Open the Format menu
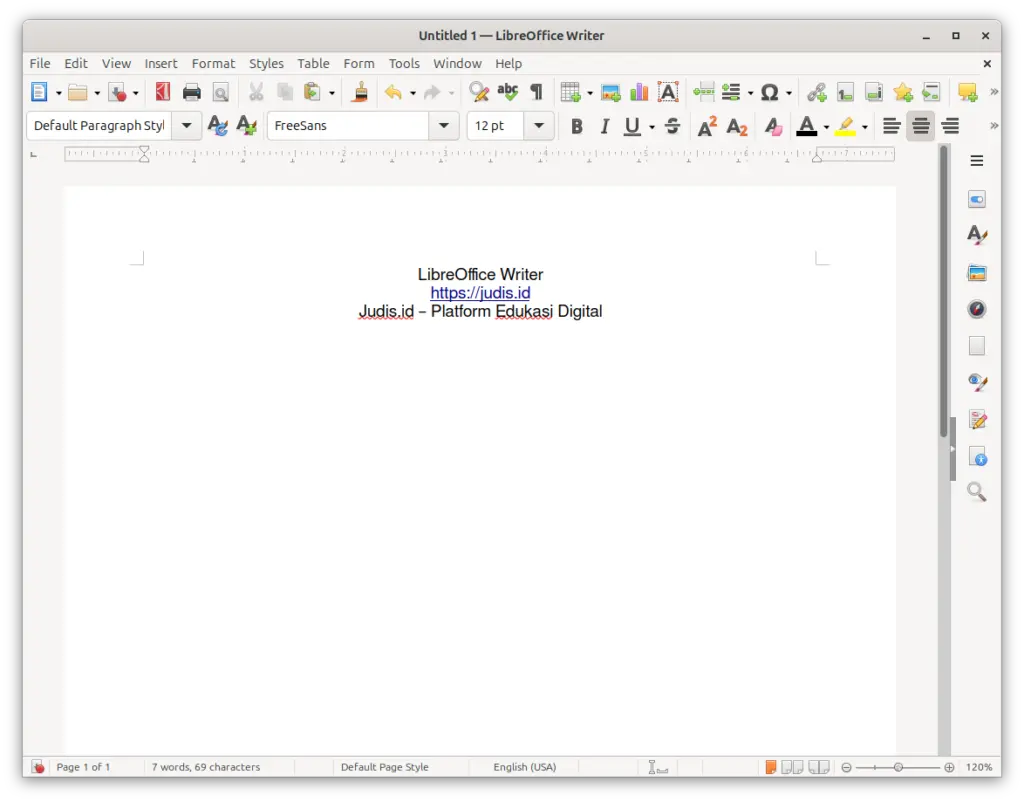The height and width of the screenshot is (802, 1024). click(x=213, y=63)
